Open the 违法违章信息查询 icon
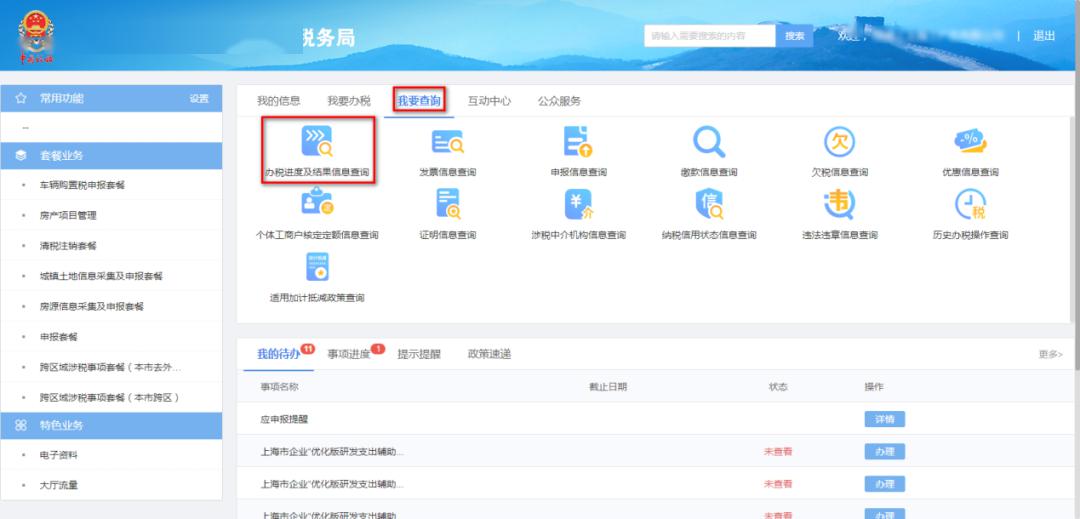Screen dimensions: 1080x519 (839, 204)
